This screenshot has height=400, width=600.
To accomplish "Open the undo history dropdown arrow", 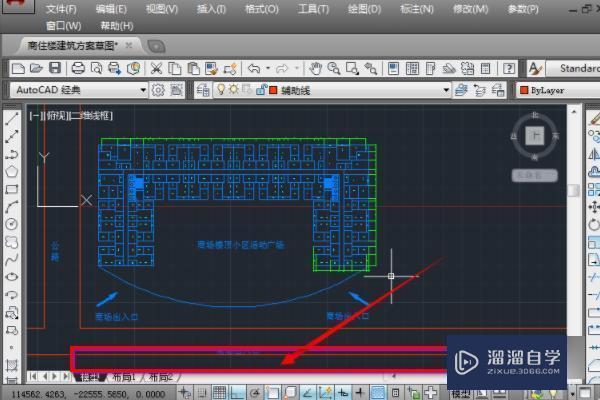I will click(268, 69).
